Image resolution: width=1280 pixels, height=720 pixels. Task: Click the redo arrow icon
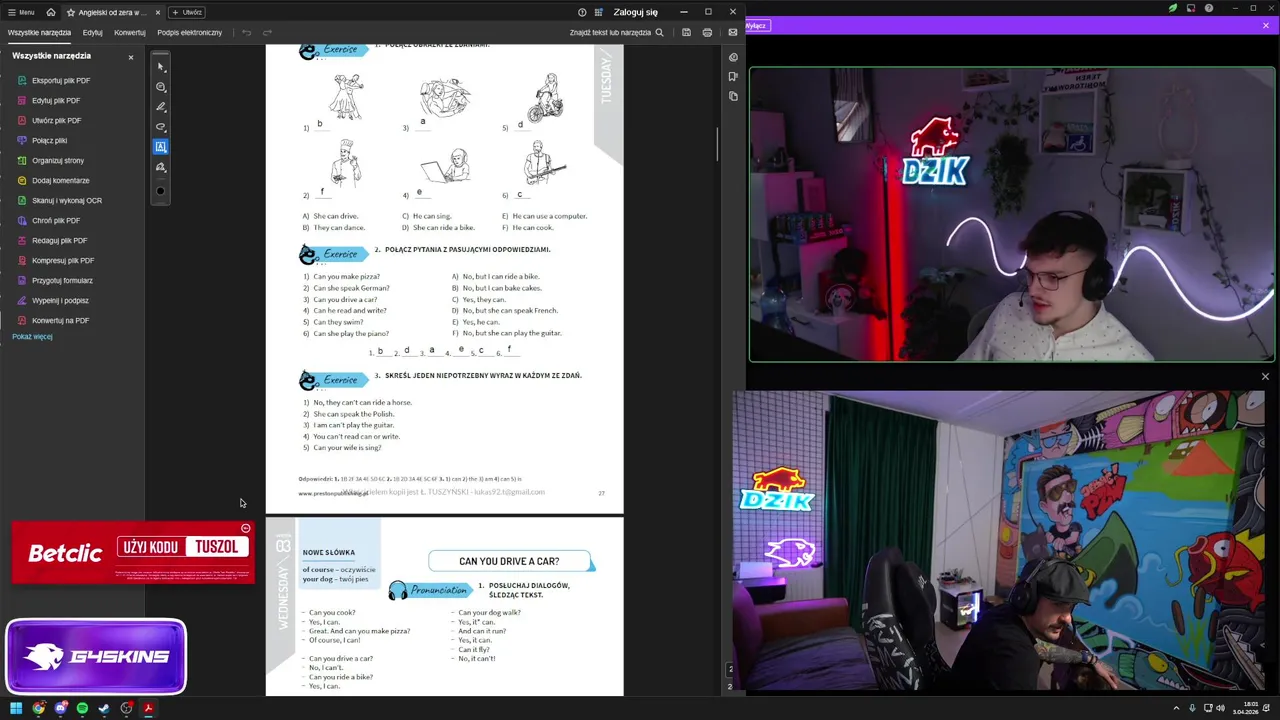(267, 32)
